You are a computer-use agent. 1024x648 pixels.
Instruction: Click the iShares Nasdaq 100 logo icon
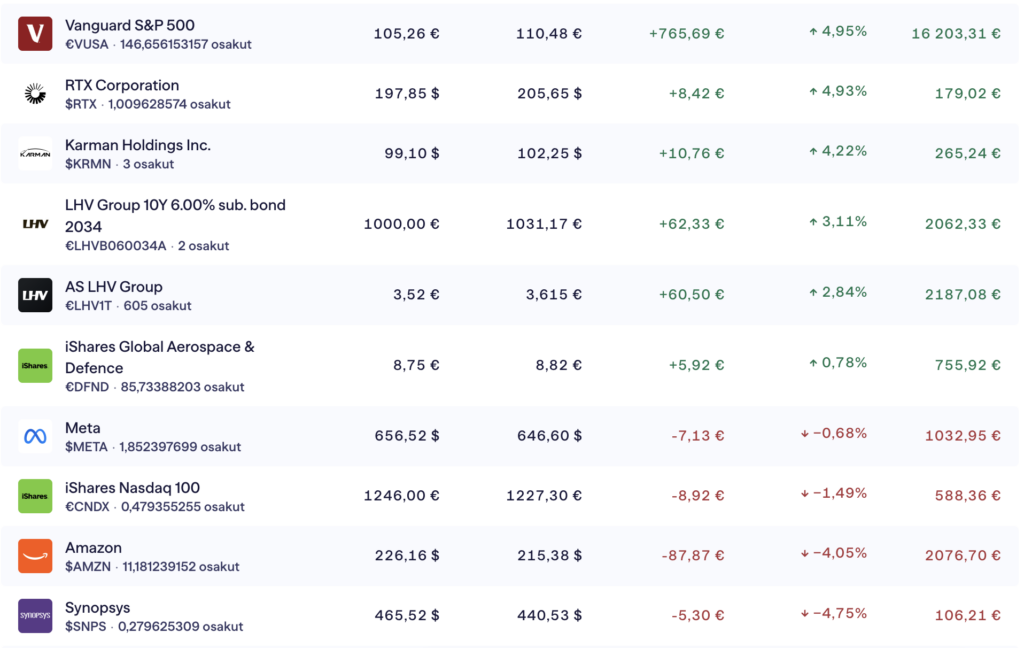[x=35, y=497]
